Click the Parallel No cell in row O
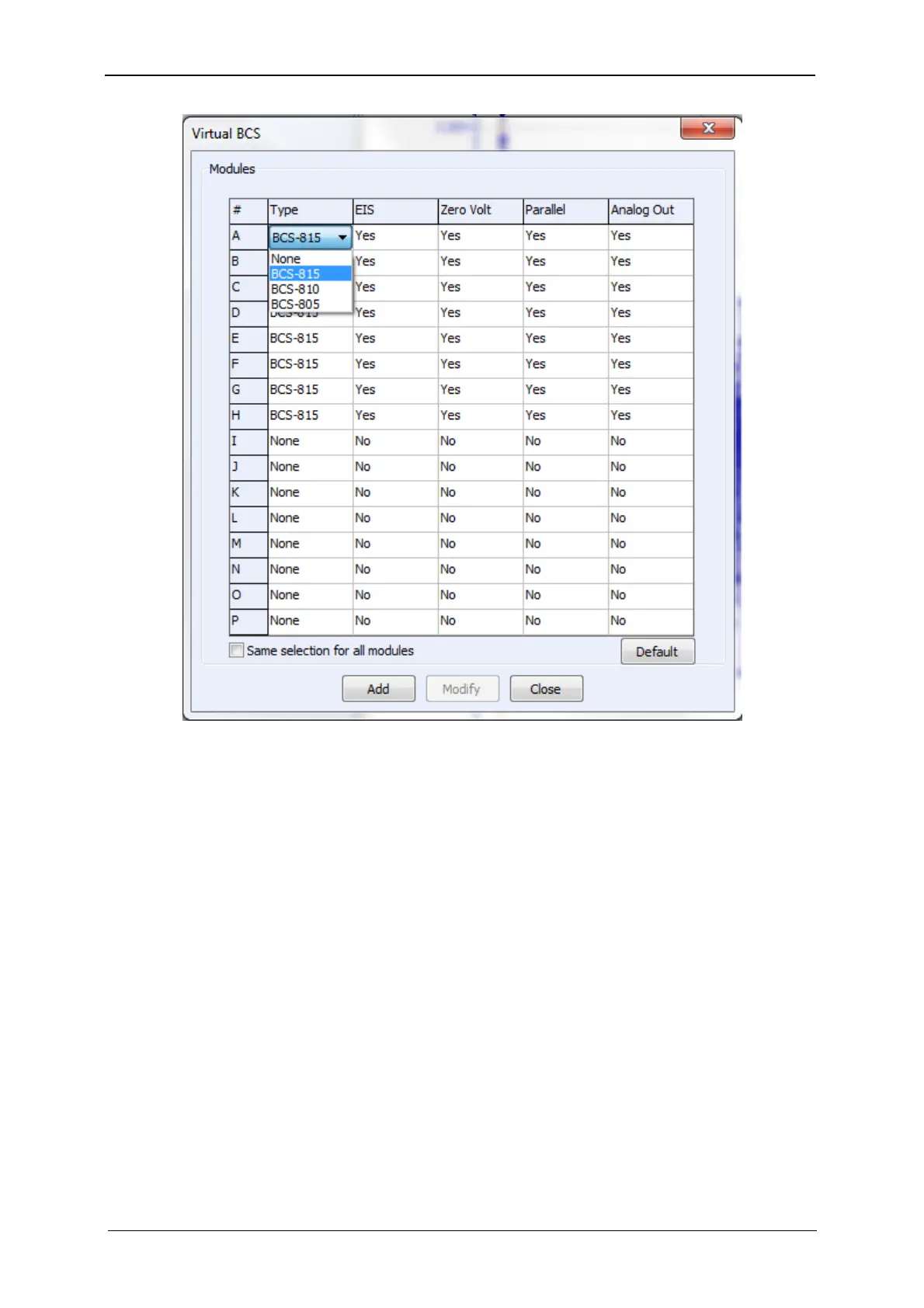This screenshot has height=1308, width=924. coord(566,595)
